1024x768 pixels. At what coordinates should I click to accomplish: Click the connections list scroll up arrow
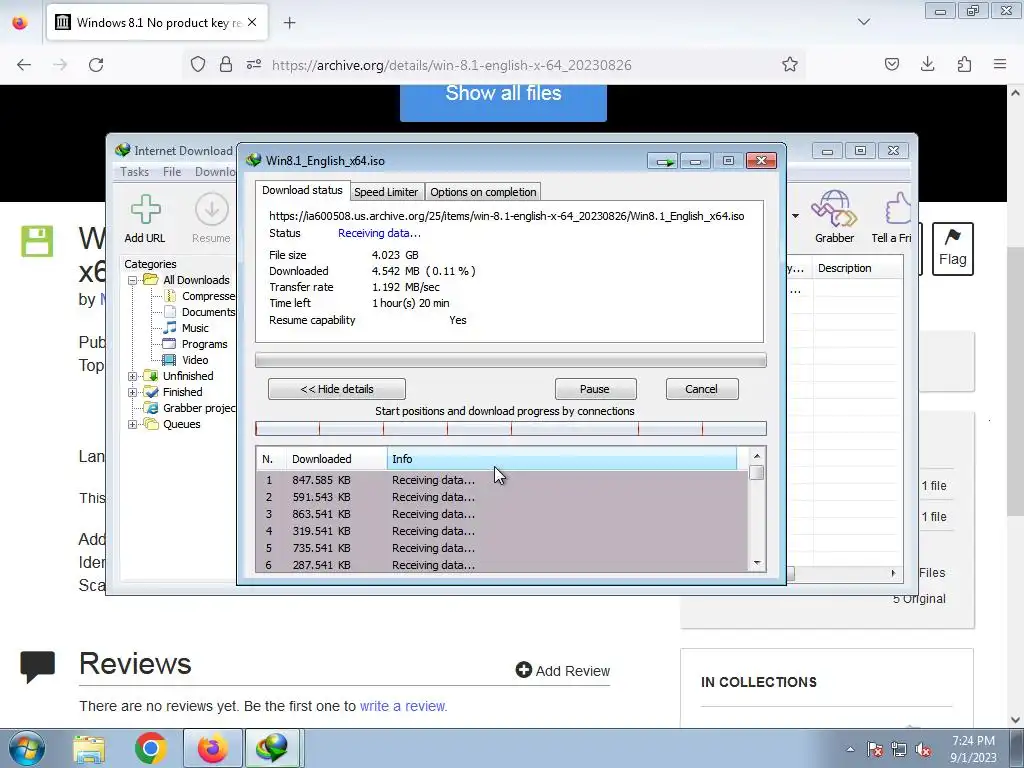coord(757,456)
